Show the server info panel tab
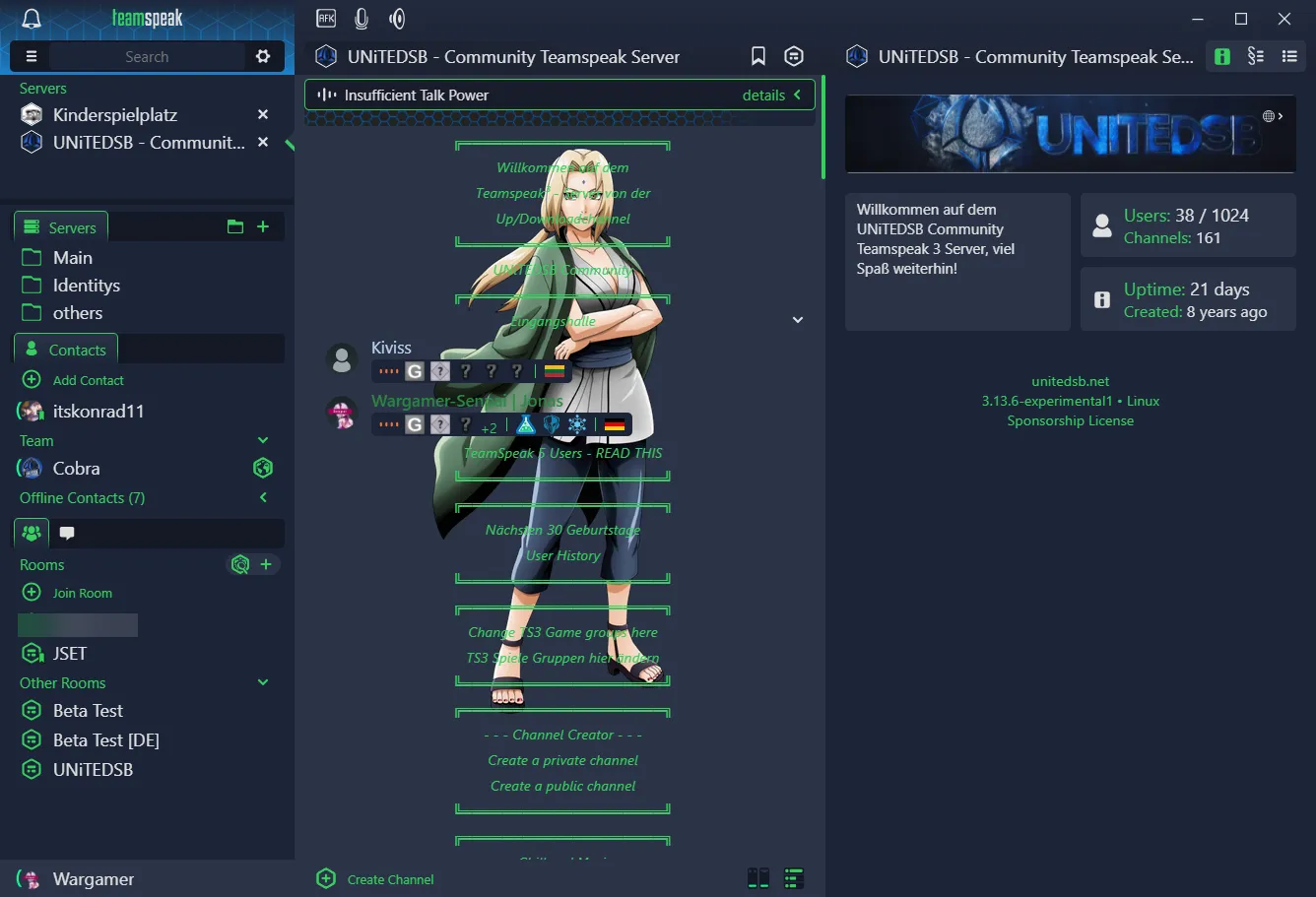The image size is (1316, 897). point(1222,56)
